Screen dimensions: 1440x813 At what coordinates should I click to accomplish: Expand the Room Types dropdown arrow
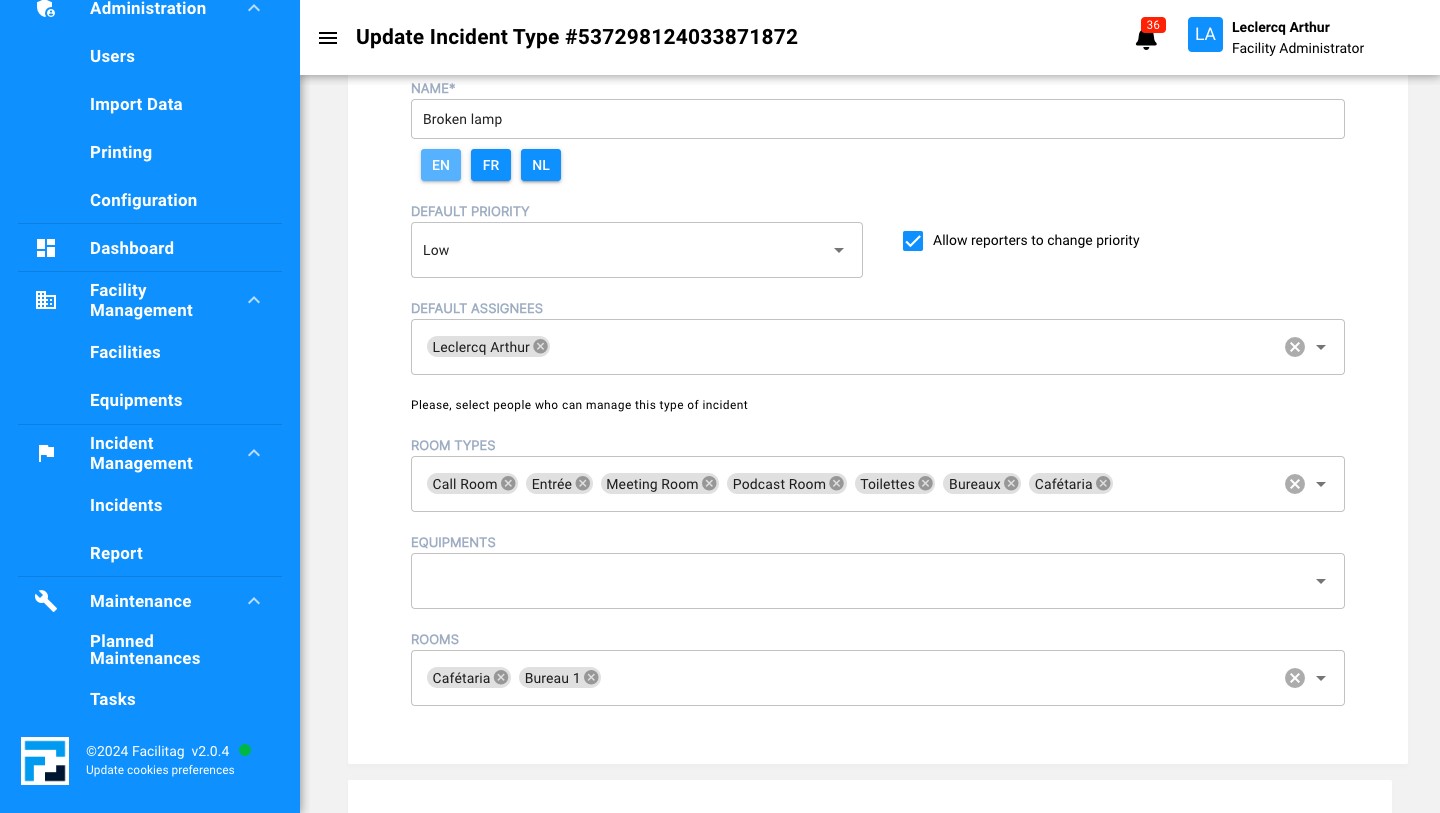coord(1321,484)
